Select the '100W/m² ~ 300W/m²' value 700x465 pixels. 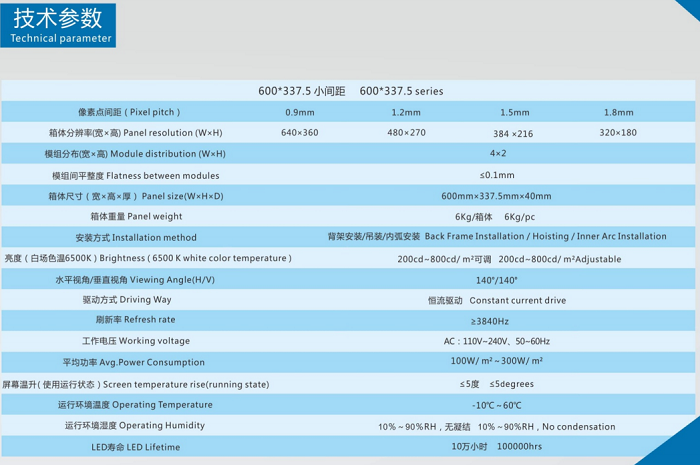tap(497, 361)
